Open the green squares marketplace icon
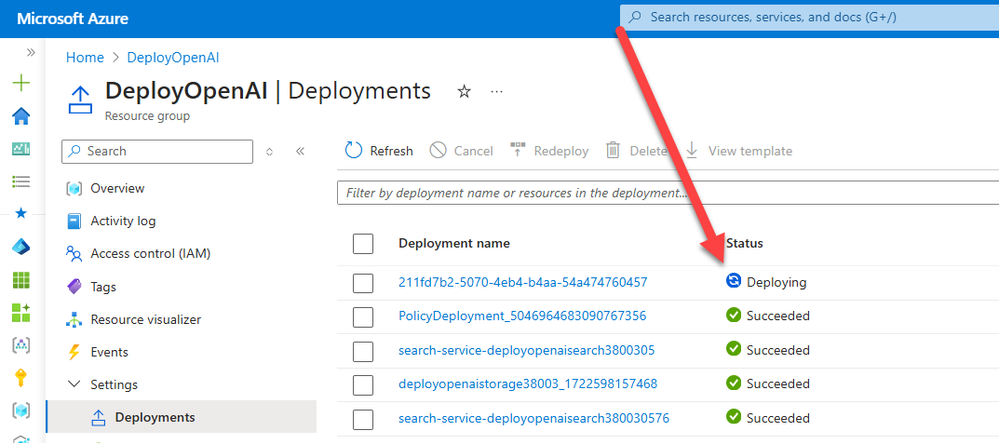Screen dimensions: 999x443 [x=21, y=312]
